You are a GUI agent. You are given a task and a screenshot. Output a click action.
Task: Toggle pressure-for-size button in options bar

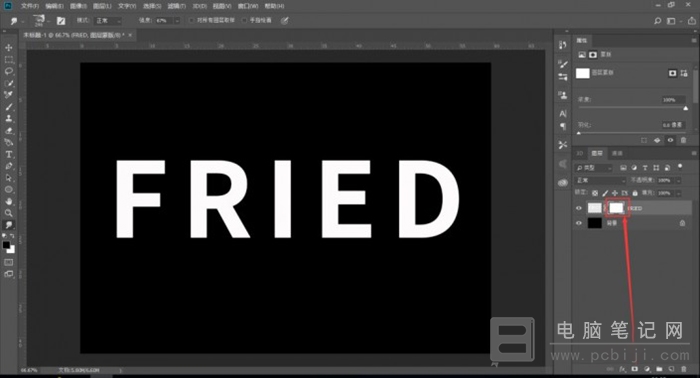coord(284,21)
